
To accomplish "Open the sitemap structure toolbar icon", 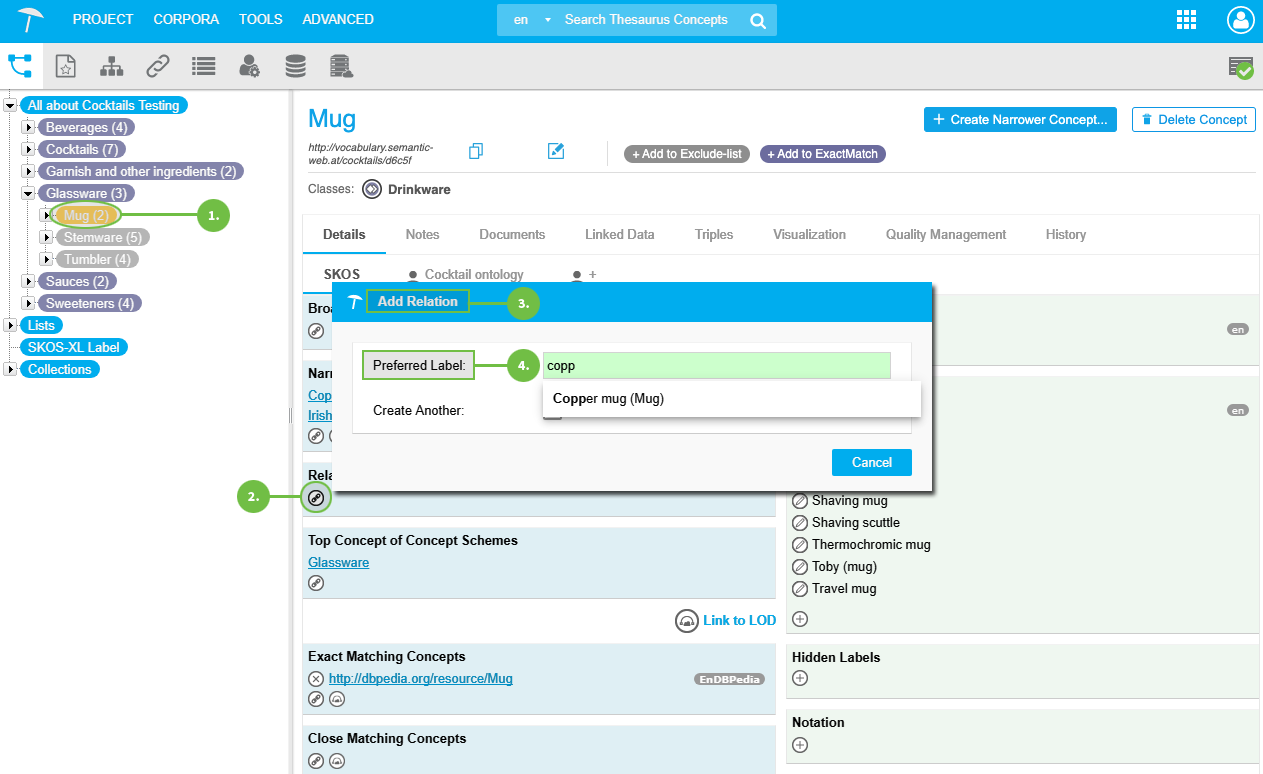I will (x=111, y=66).
